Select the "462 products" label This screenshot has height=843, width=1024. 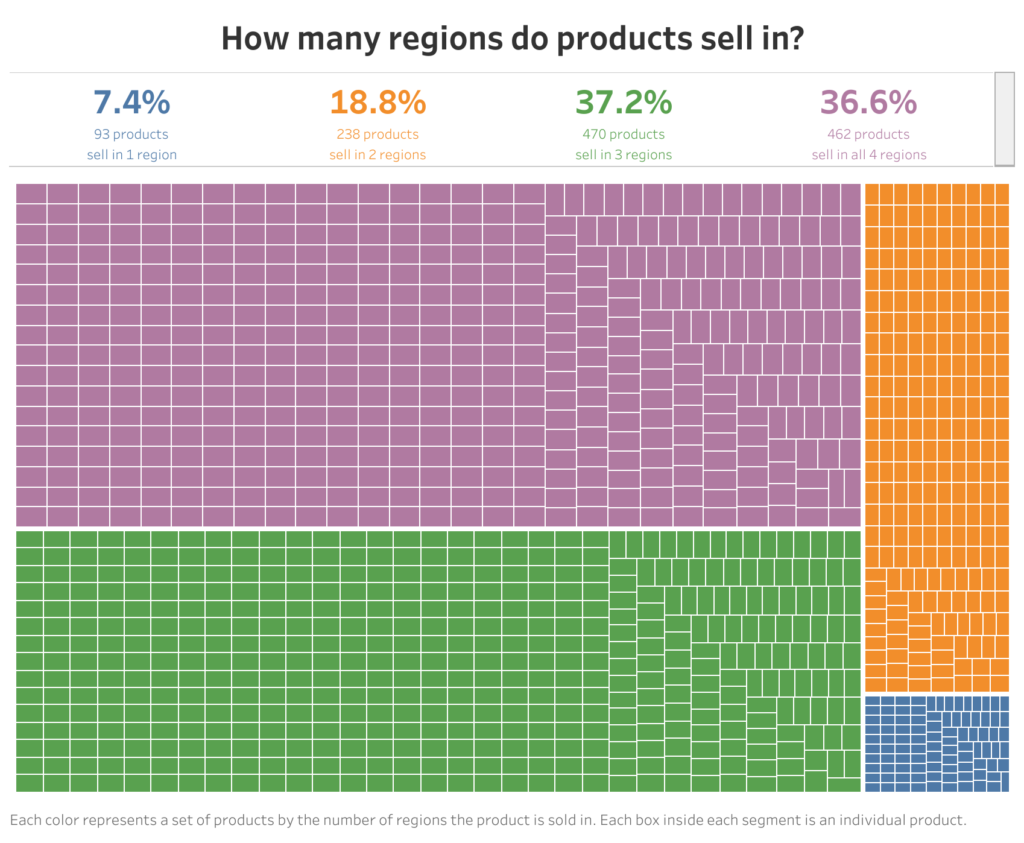tap(868, 134)
